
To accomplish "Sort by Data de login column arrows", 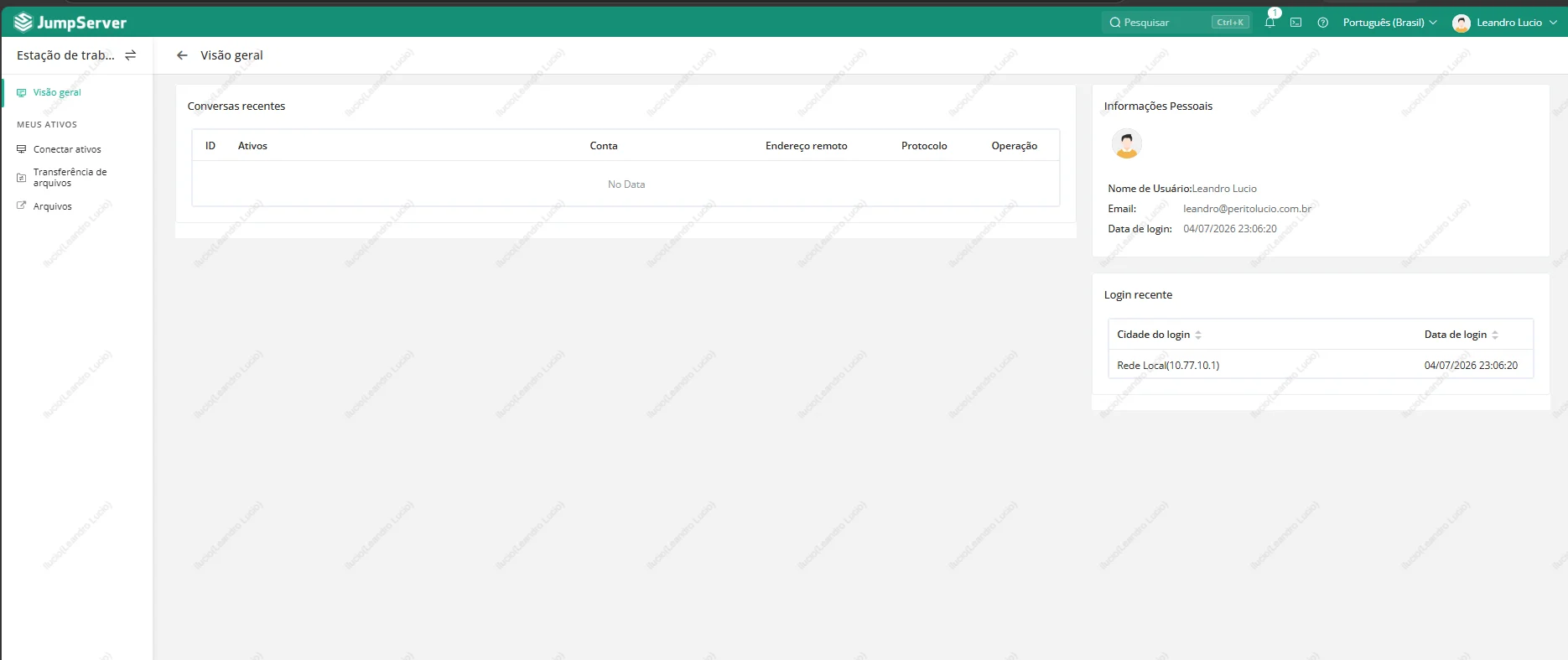I will [x=1495, y=335].
